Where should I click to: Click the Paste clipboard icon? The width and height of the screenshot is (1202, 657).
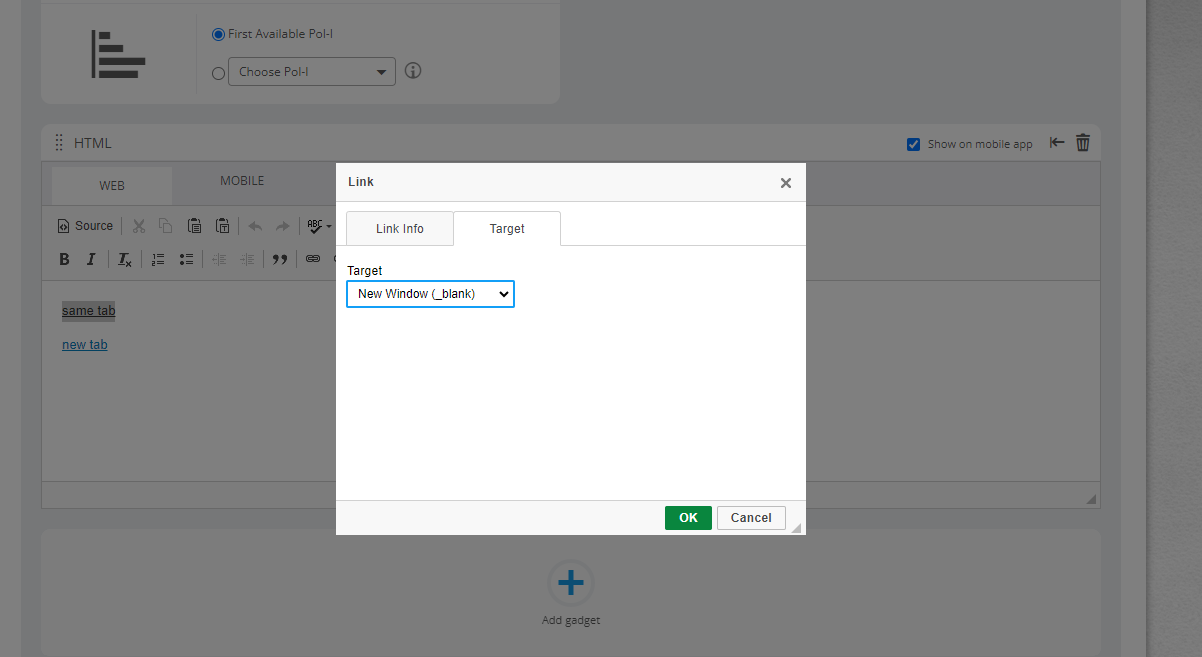pyautogui.click(x=195, y=226)
